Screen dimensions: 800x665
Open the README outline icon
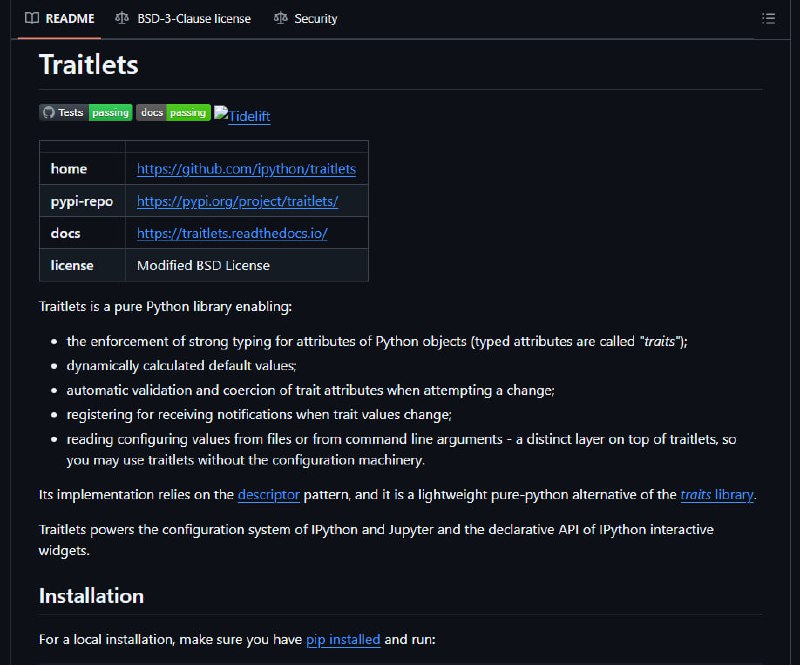pyautogui.click(x=768, y=19)
